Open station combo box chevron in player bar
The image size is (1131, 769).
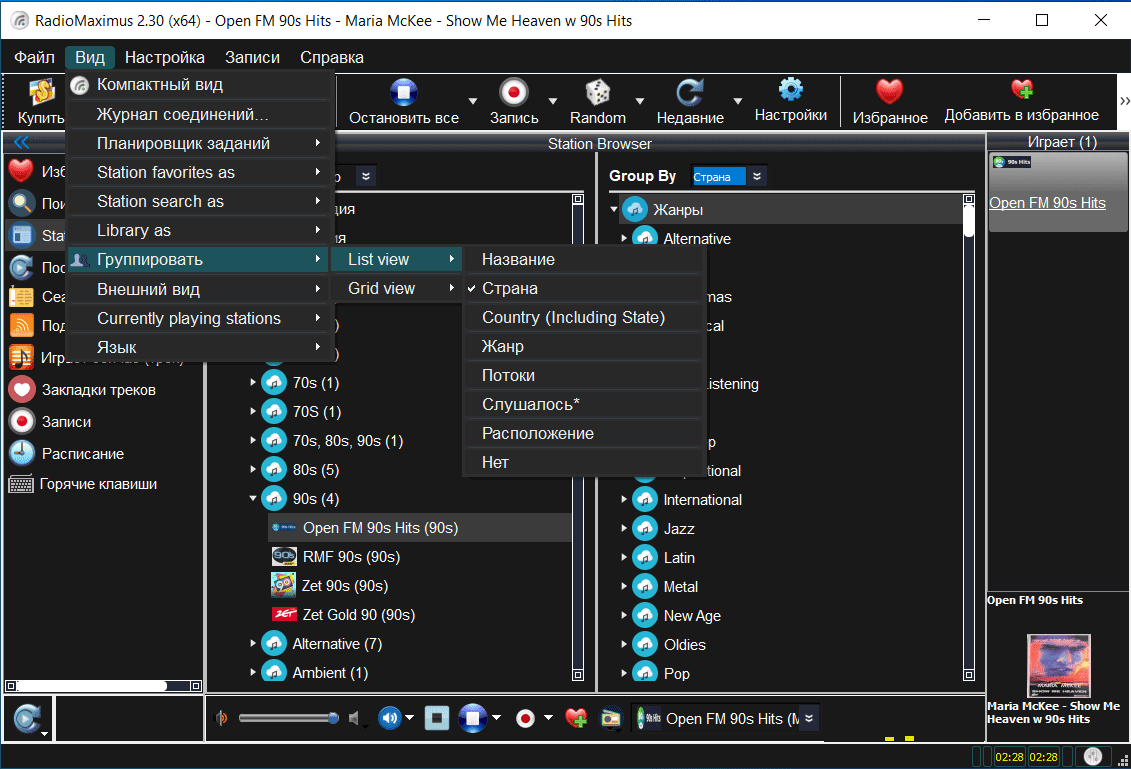[809, 719]
